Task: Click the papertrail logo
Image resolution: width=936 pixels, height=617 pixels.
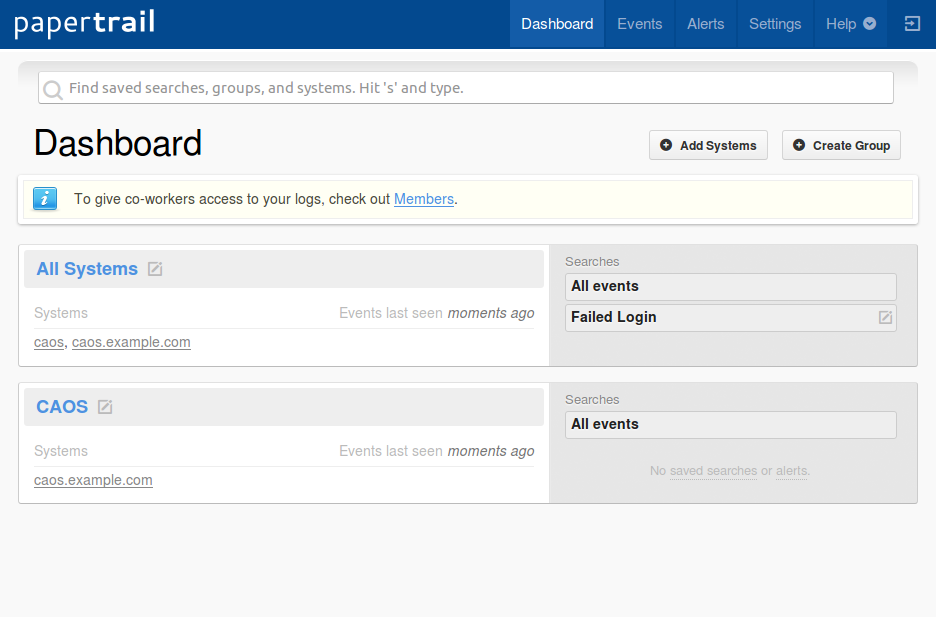Action: (x=84, y=23)
